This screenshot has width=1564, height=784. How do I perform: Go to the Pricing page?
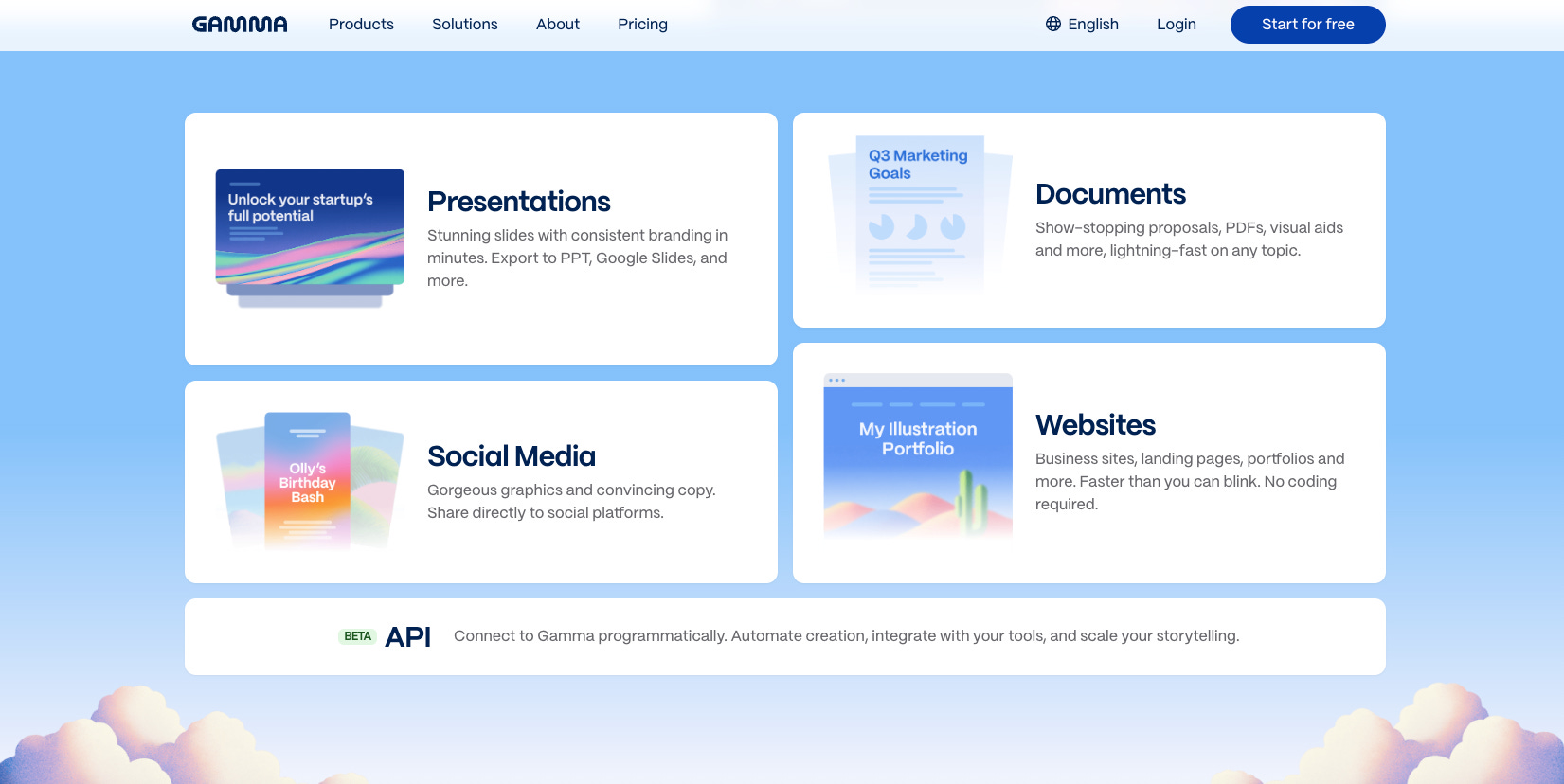tap(642, 25)
